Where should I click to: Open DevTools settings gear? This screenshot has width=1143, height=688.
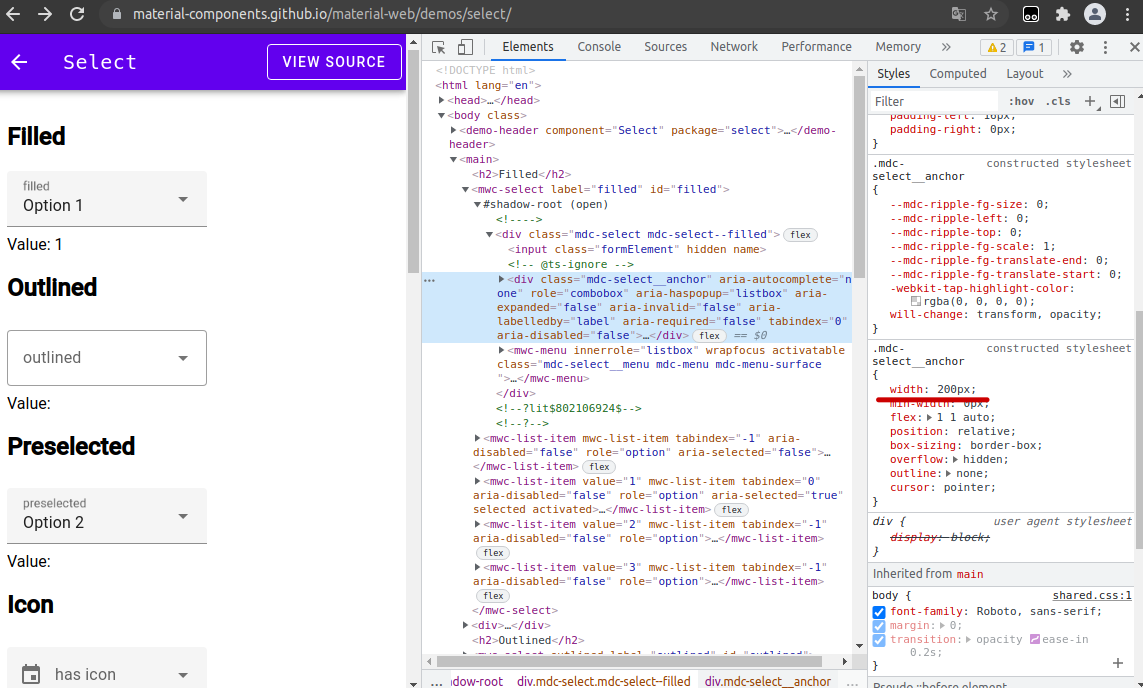coord(1077,47)
